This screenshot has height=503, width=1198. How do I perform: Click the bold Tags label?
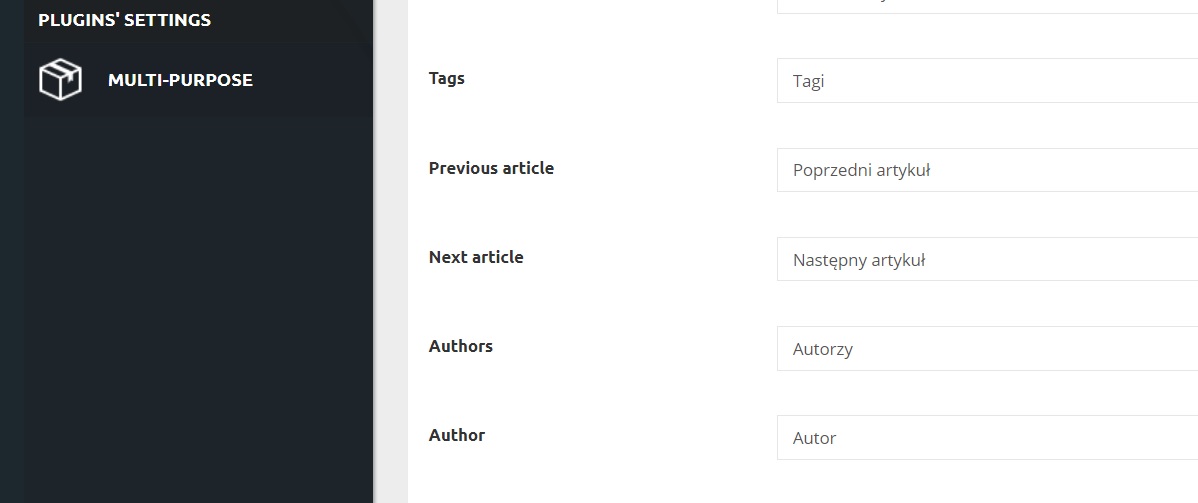coord(446,78)
